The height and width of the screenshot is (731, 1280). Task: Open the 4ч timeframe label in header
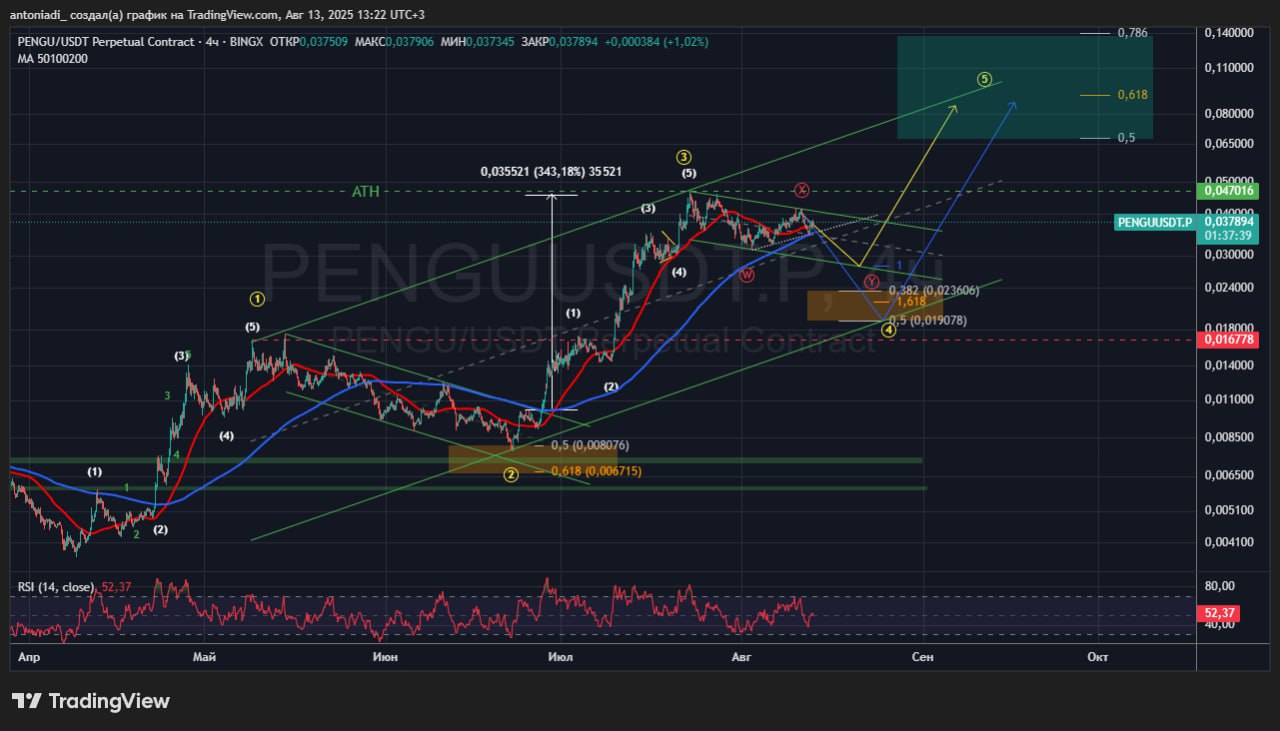pyautogui.click(x=212, y=43)
